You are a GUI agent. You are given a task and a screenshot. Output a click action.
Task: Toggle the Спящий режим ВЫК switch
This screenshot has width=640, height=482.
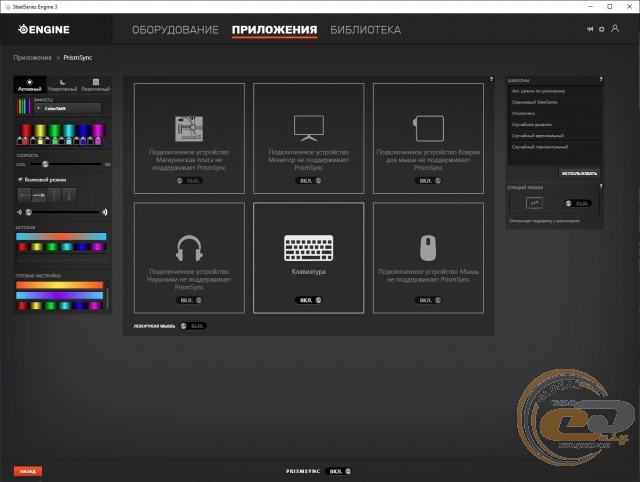tap(578, 203)
